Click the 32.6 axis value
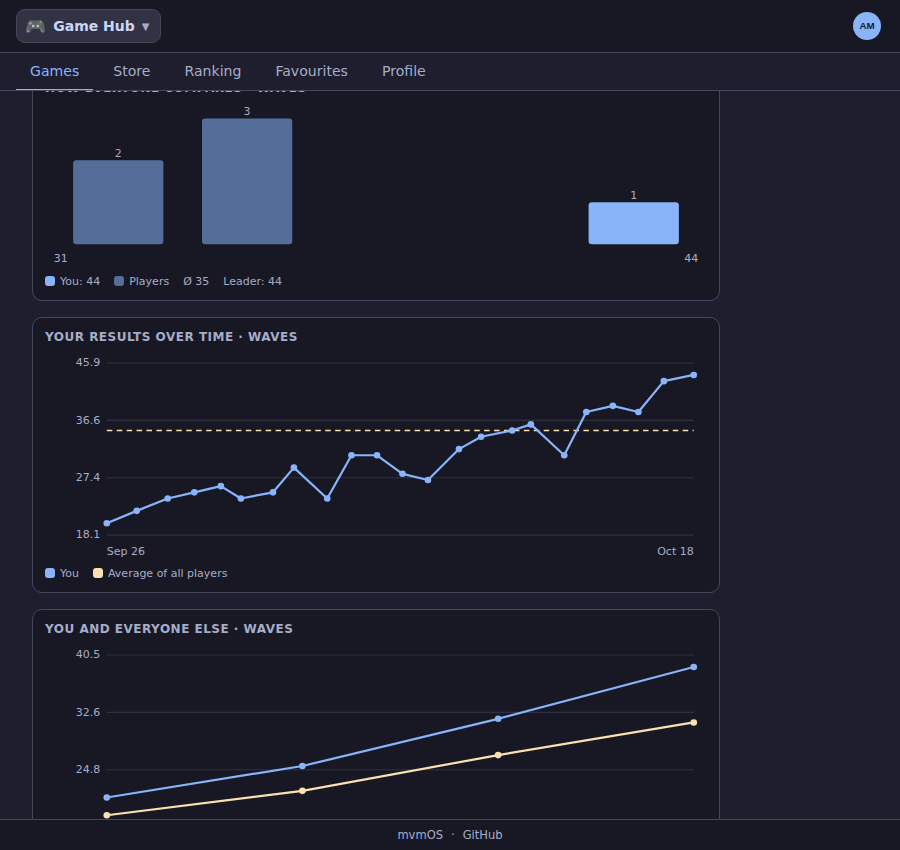Screen dimensions: 900x850 [88, 712]
